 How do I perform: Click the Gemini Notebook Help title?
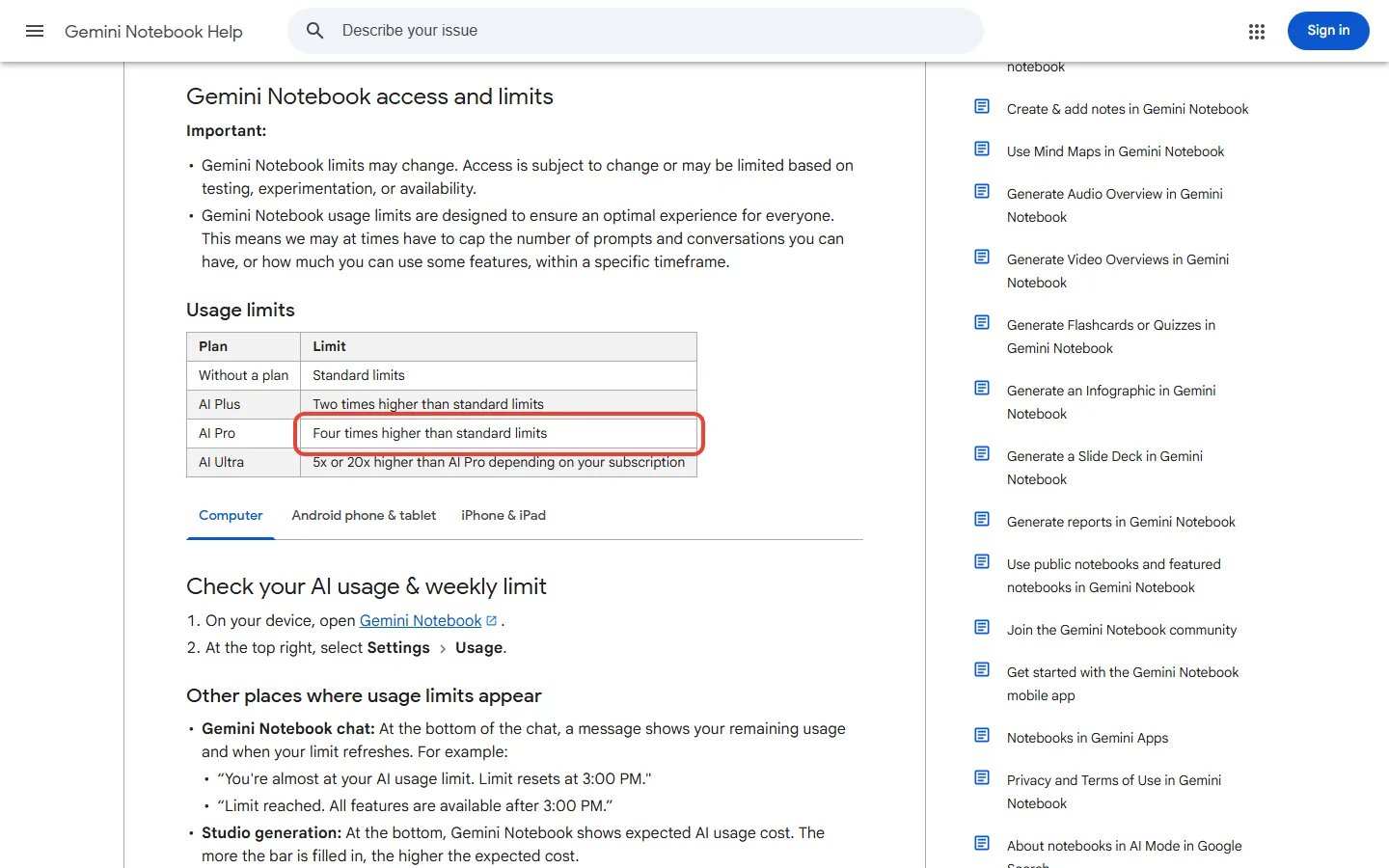coord(153,32)
